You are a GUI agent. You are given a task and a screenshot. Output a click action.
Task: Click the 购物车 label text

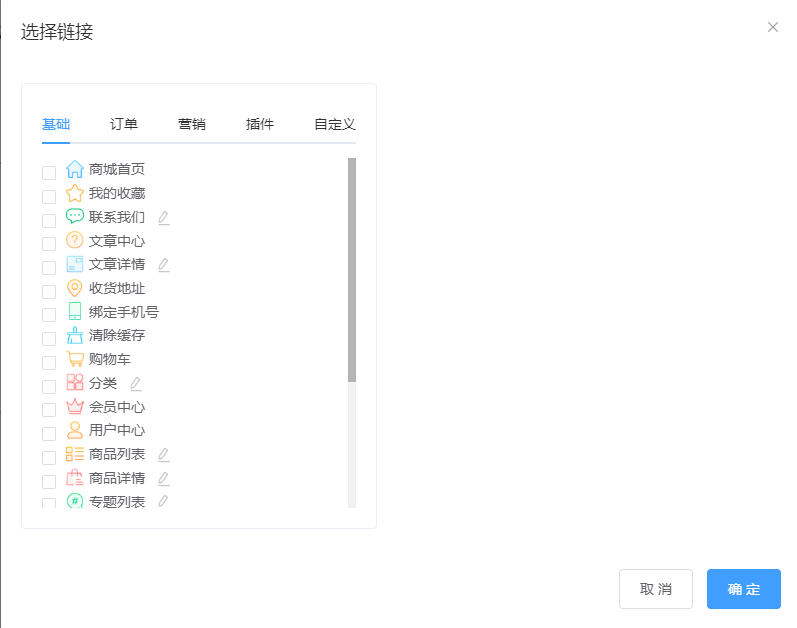coord(110,359)
